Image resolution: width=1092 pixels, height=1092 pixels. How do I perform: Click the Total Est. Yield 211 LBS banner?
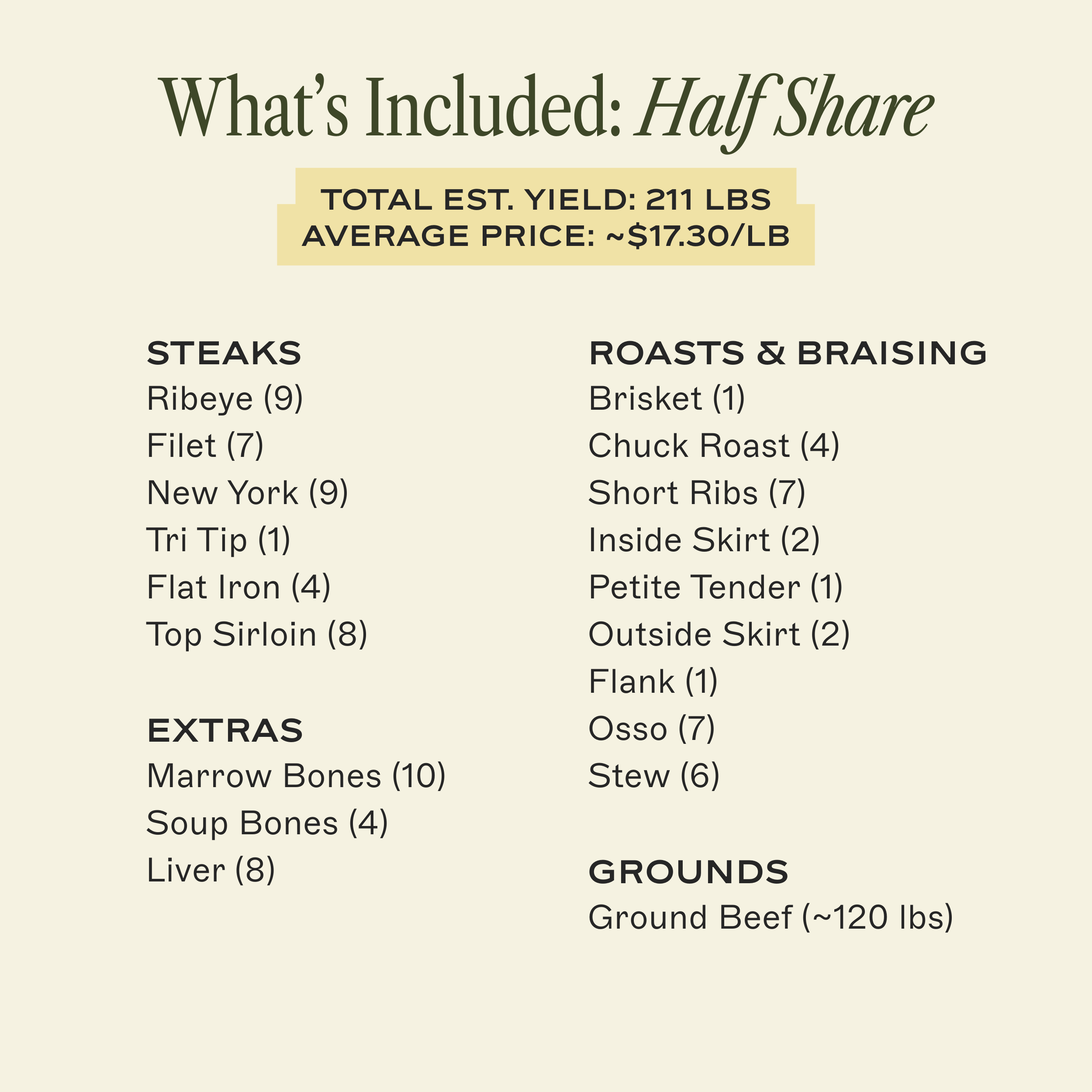pos(546,200)
